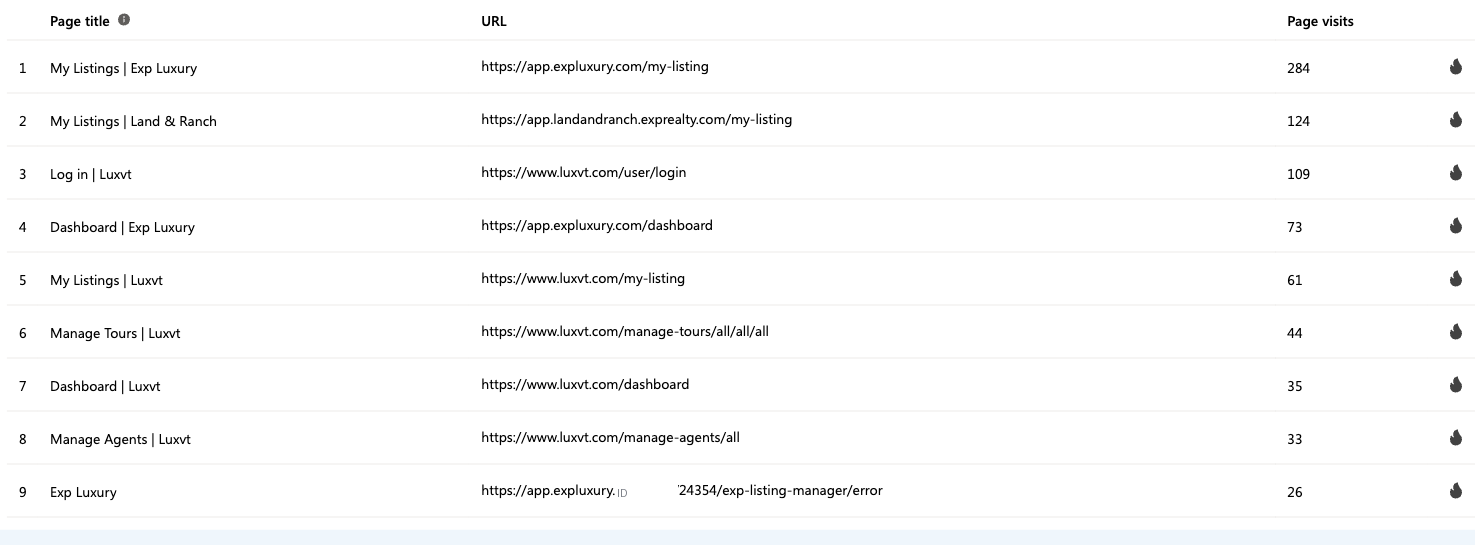The image size is (1475, 545).
Task: Click flame icon in Dashboard | Exp Luxury row
Action: coord(1455,226)
